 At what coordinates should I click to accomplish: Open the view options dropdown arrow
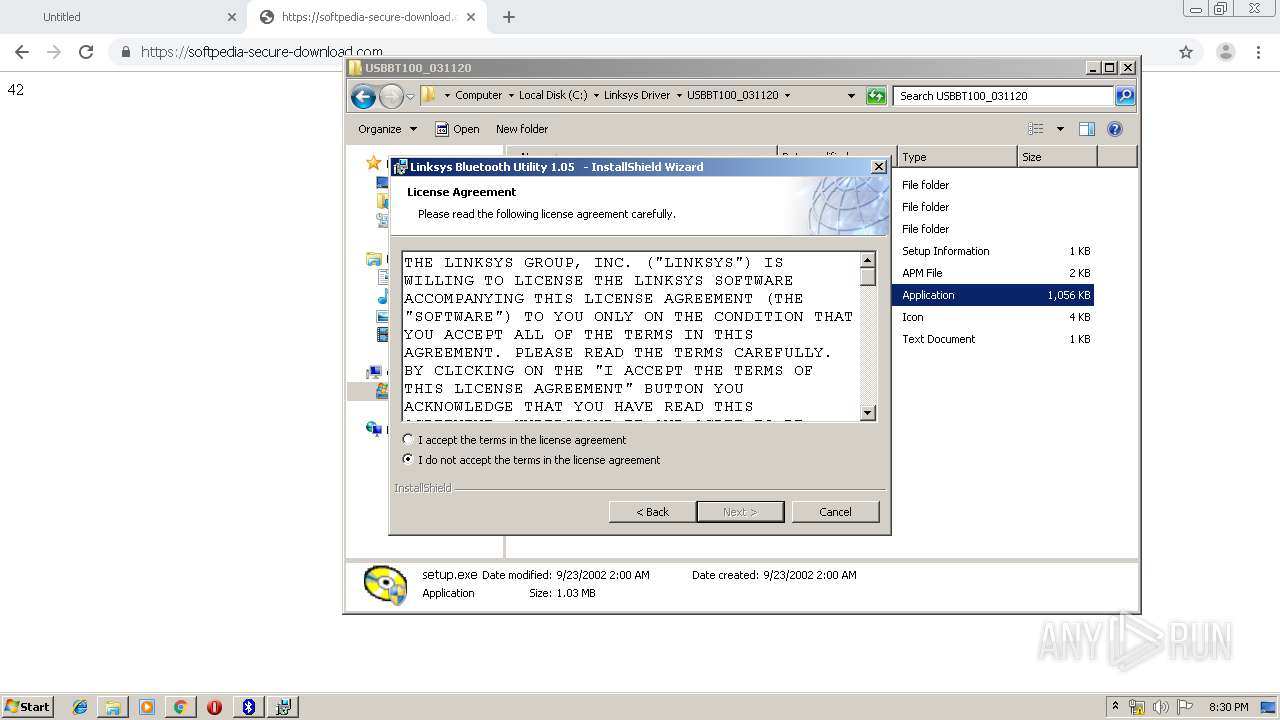point(1060,129)
